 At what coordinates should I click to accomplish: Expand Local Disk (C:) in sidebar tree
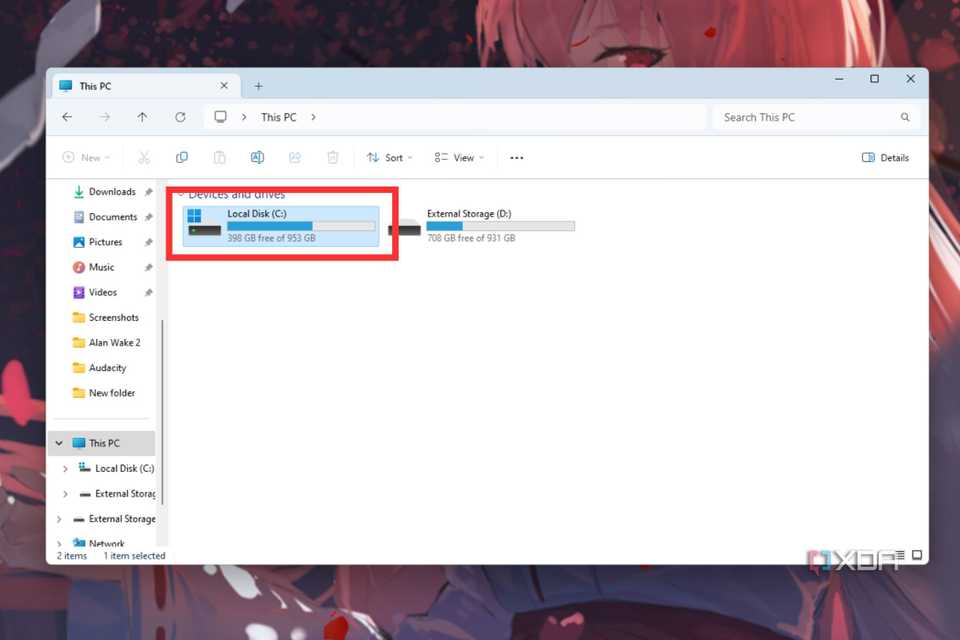coord(66,469)
